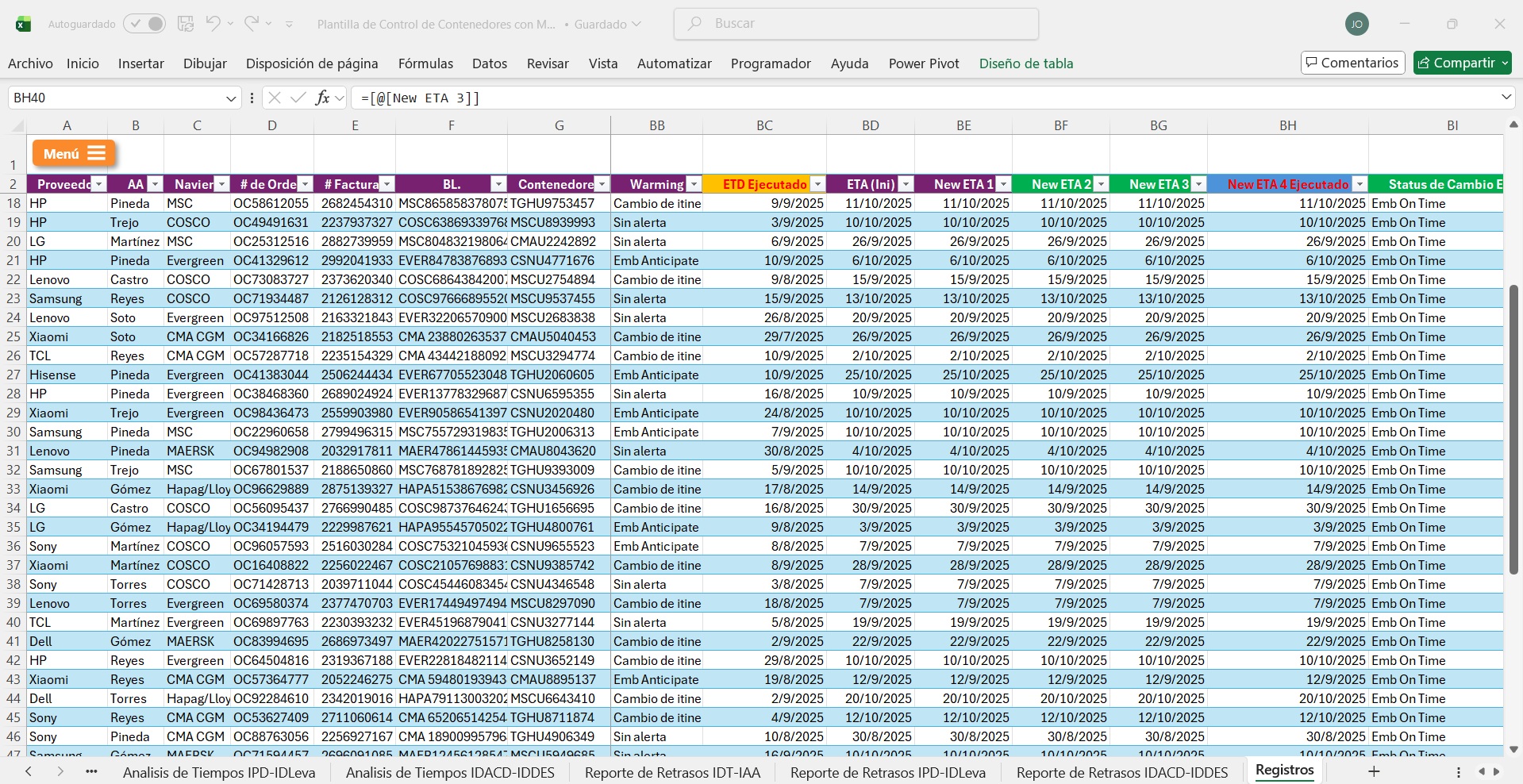Viewport: 1523px width, 784px height.
Task: Expand the Guardado status dropdown
Action: tap(635, 25)
